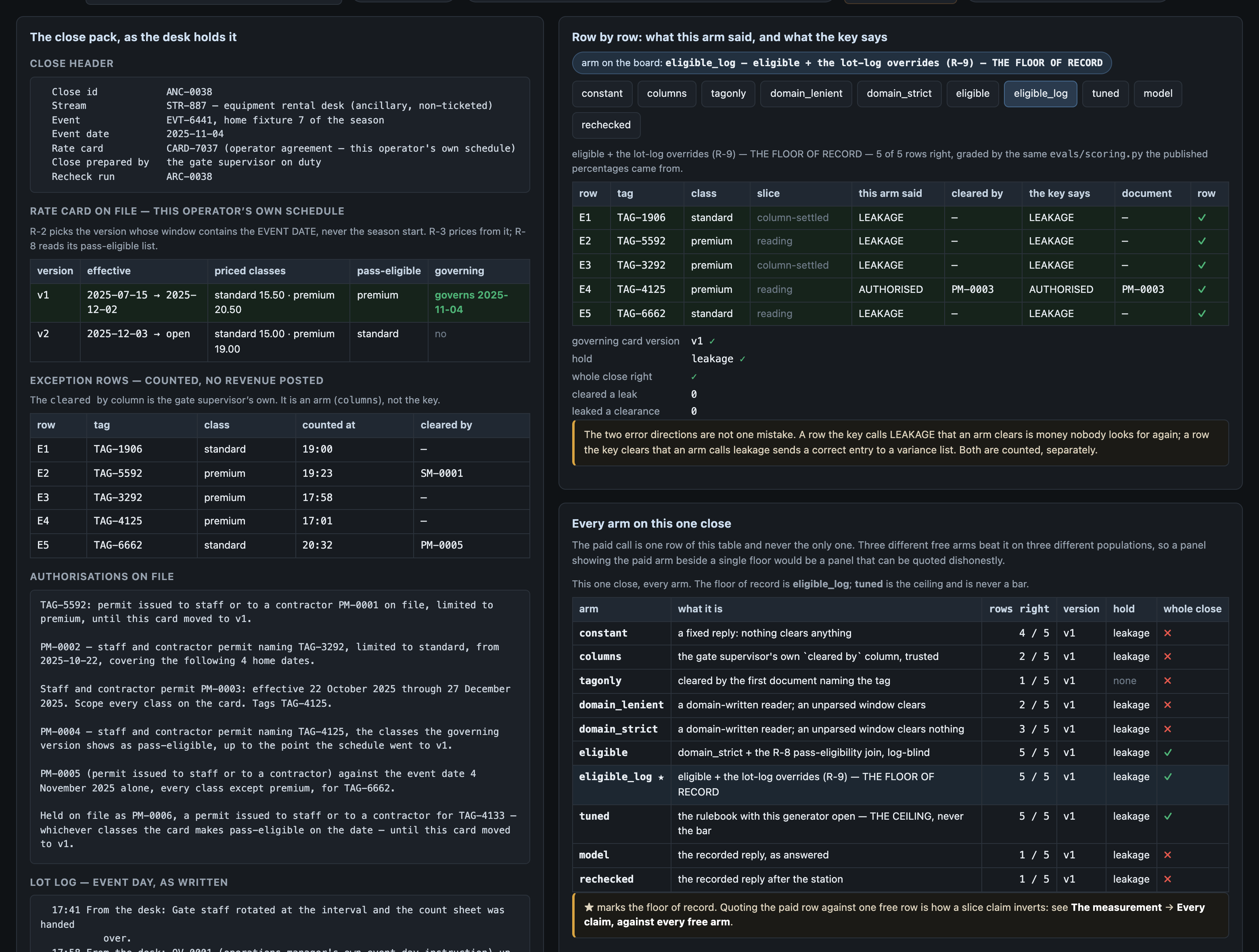Click the whole-close check on tuned row
The width and height of the screenshot is (1259, 952).
tap(1167, 816)
